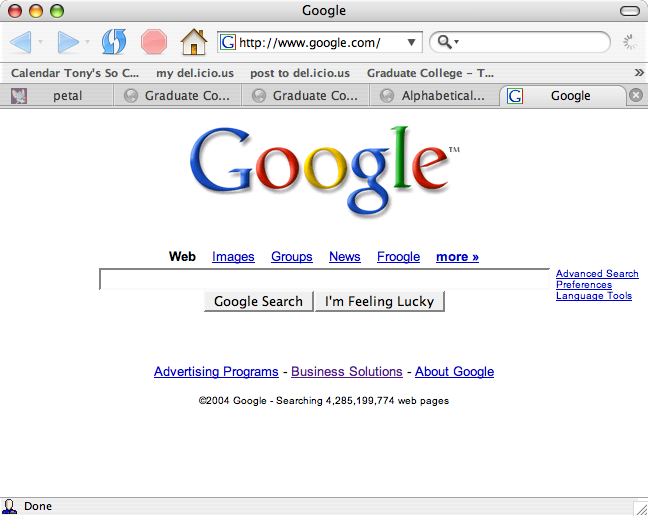Toggle the toolbar with the title bar pill button
648x516 pixels.
[629, 11]
